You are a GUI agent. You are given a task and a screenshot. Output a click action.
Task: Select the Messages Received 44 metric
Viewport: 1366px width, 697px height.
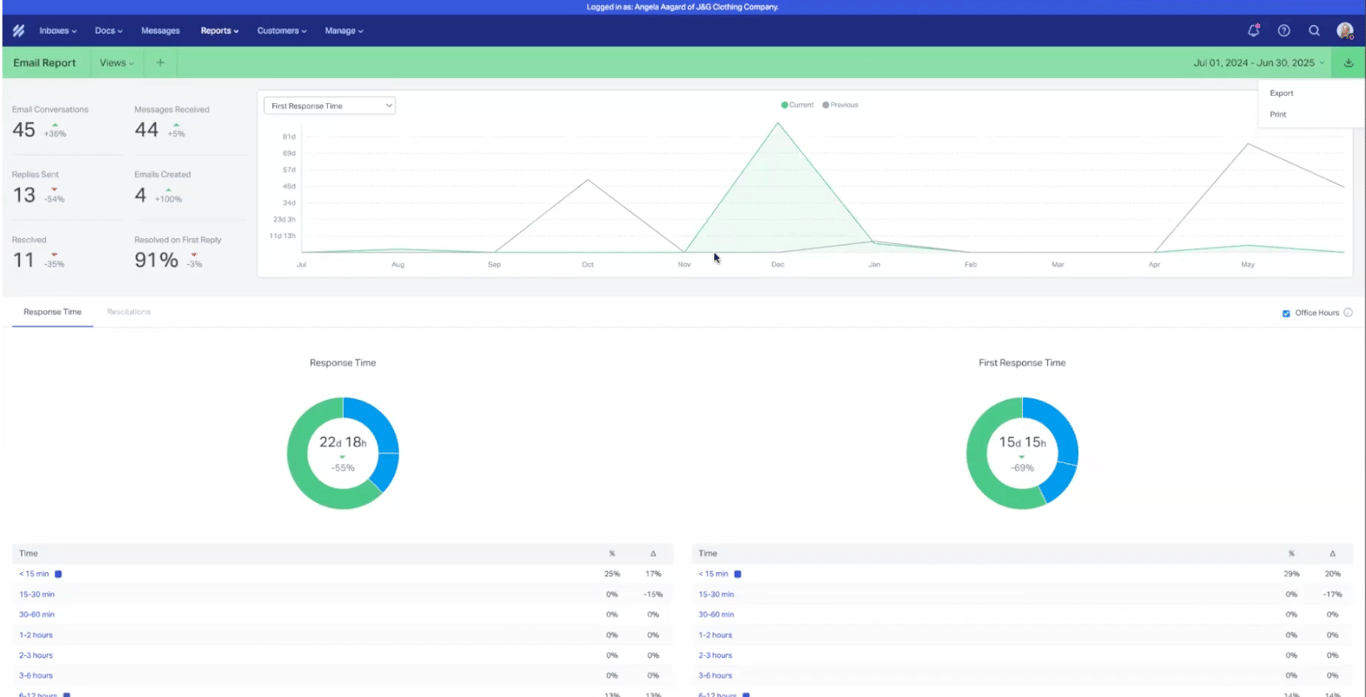coord(172,123)
